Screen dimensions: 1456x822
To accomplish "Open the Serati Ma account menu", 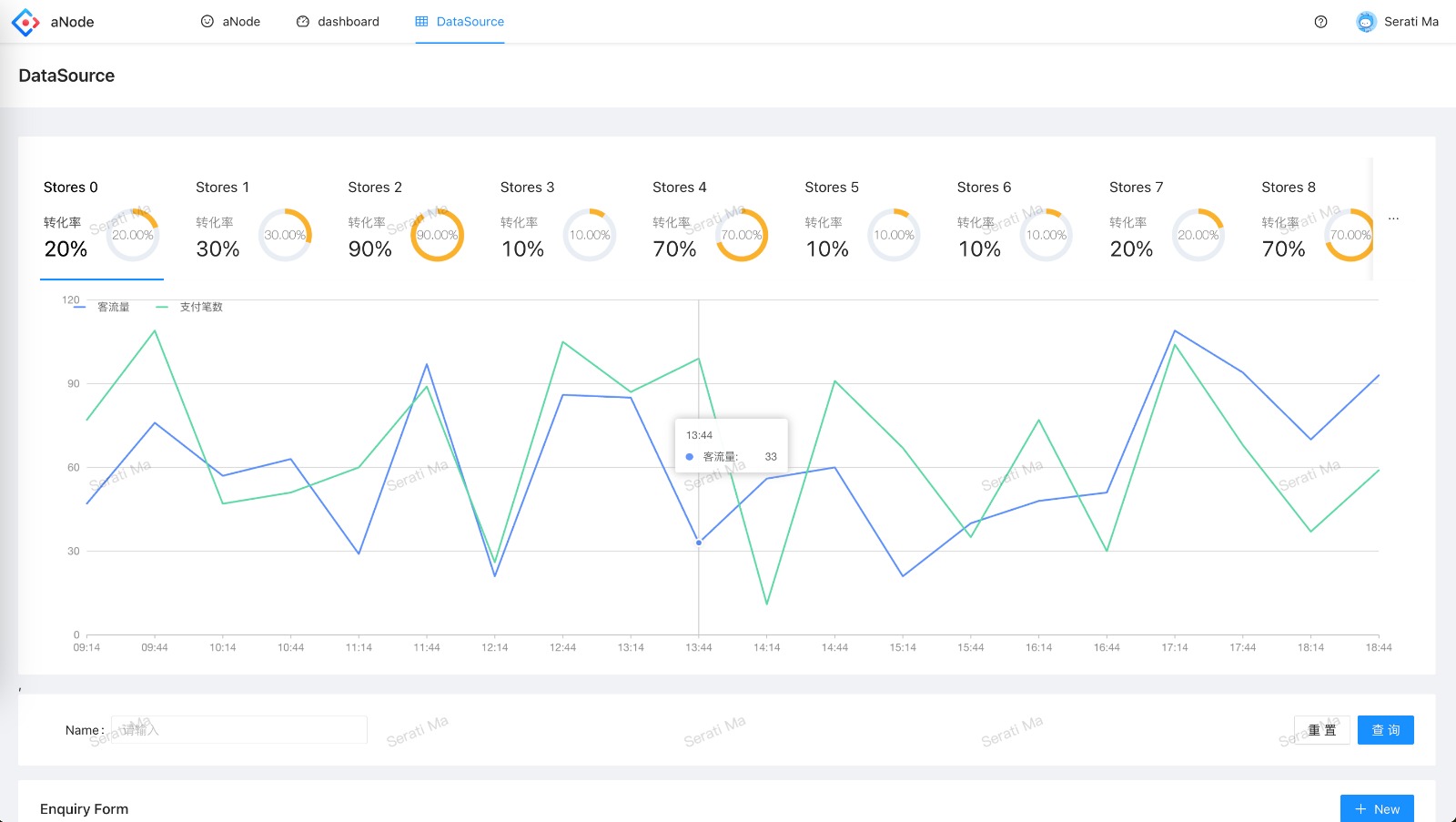I will pyautogui.click(x=1398, y=22).
